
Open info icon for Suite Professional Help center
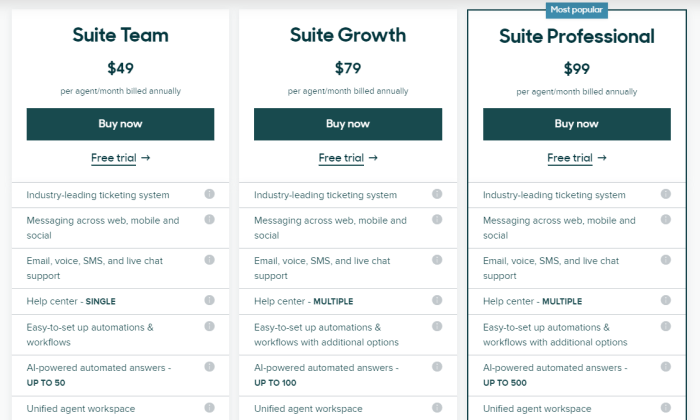click(x=666, y=300)
